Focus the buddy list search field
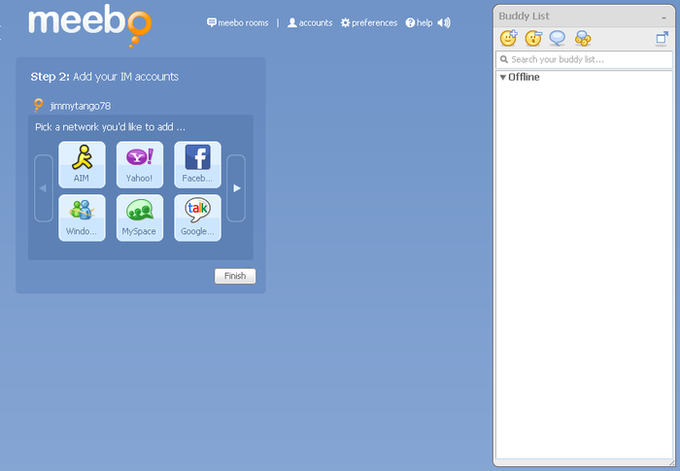The image size is (680, 471). [584, 60]
